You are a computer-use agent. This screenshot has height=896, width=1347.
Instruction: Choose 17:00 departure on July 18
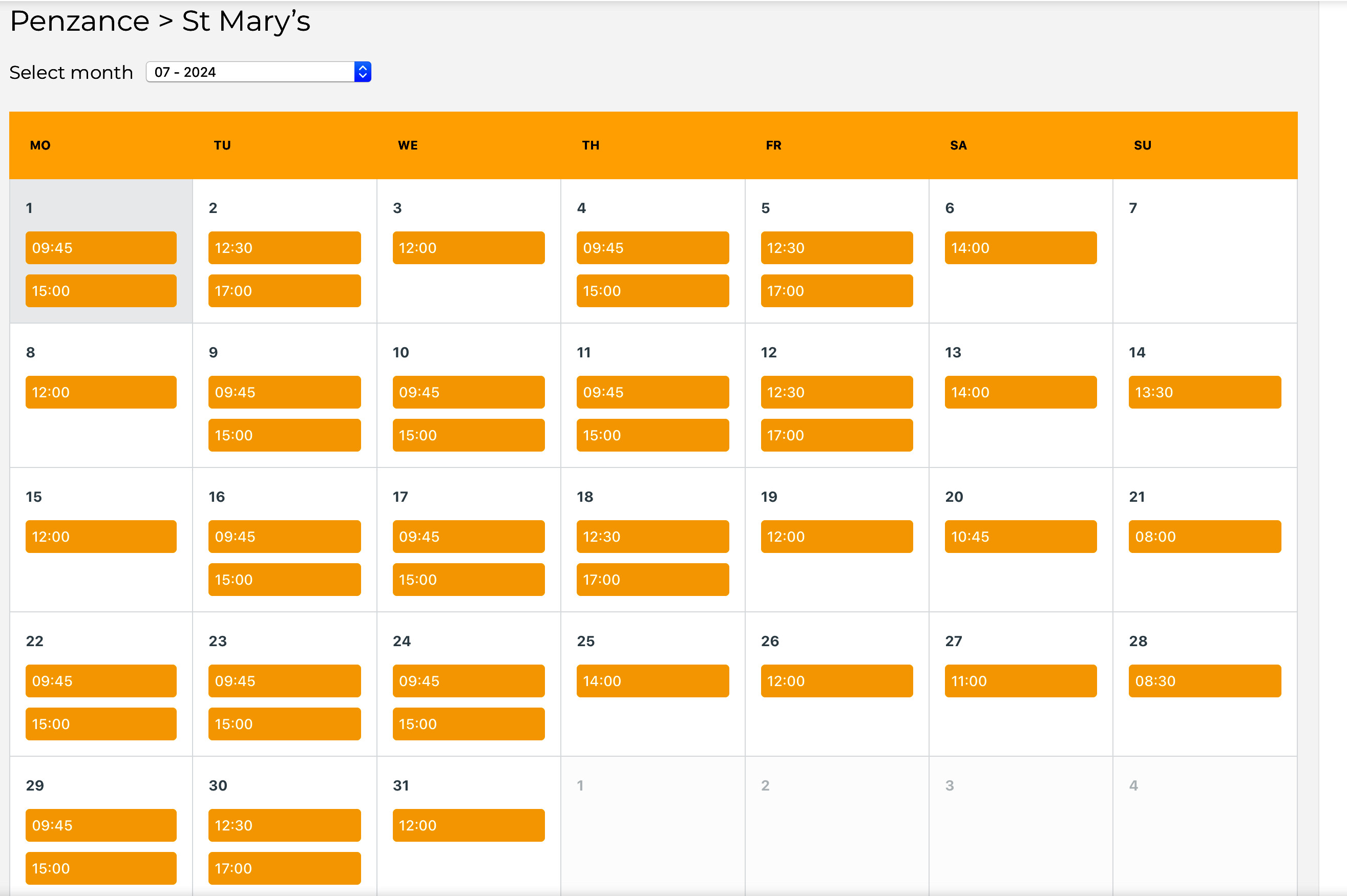click(x=652, y=580)
